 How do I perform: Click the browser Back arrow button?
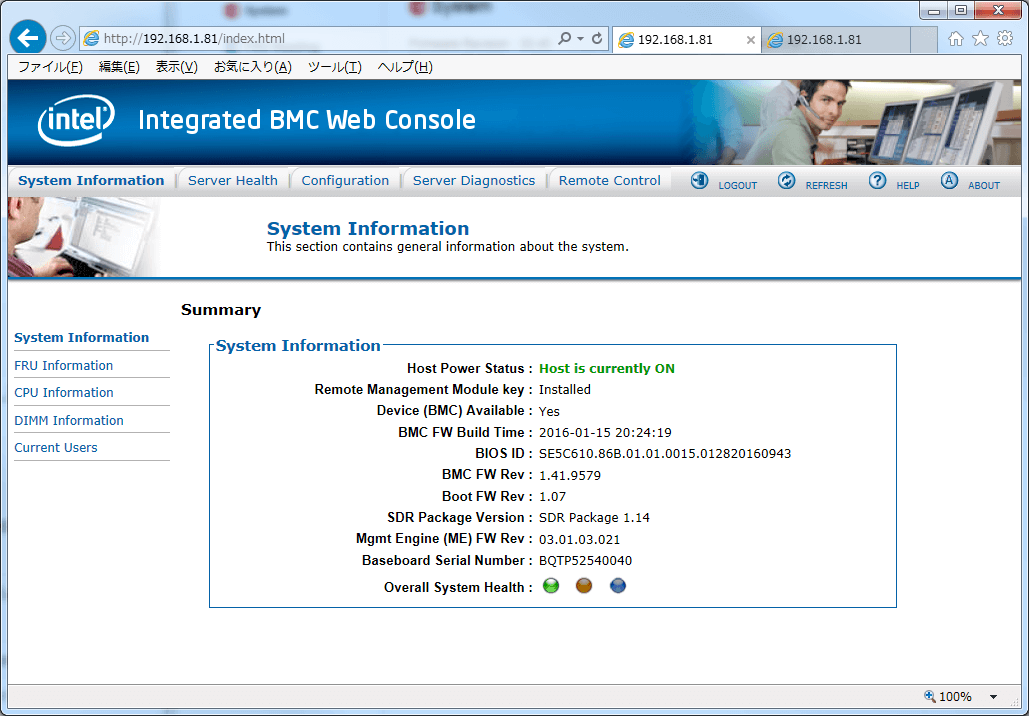pos(28,38)
